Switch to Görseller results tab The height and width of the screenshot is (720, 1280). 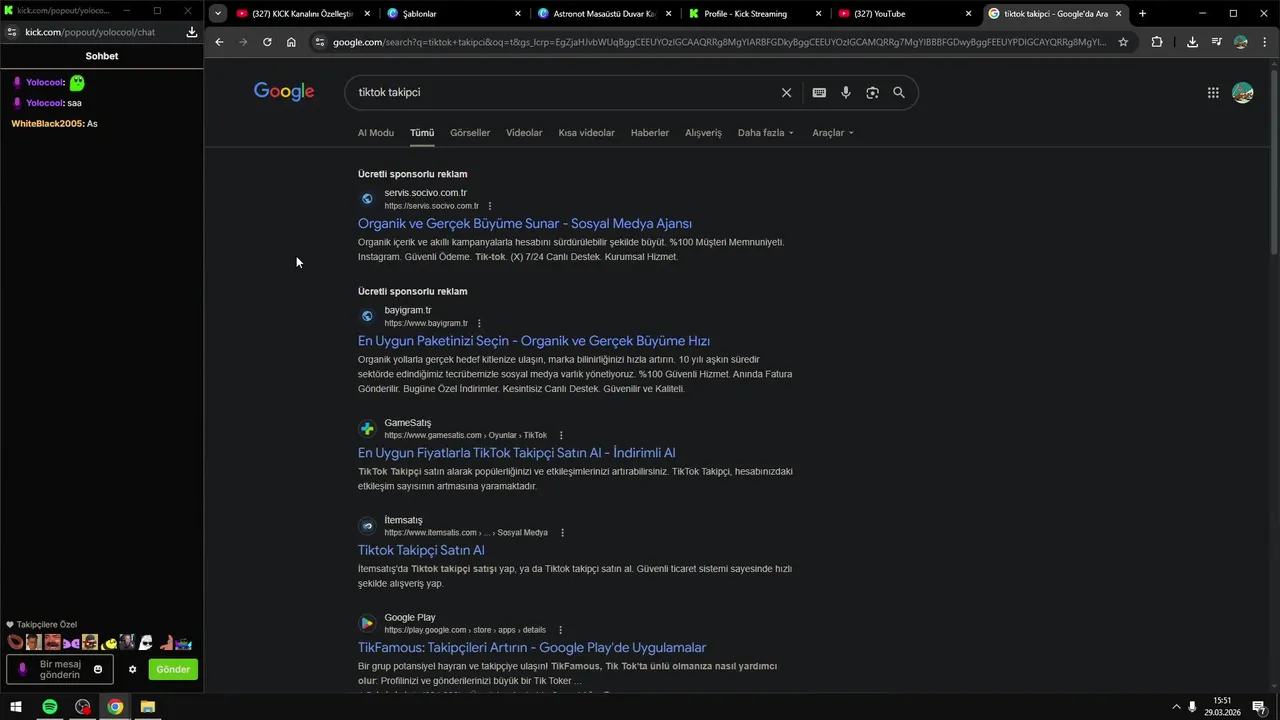(x=470, y=133)
